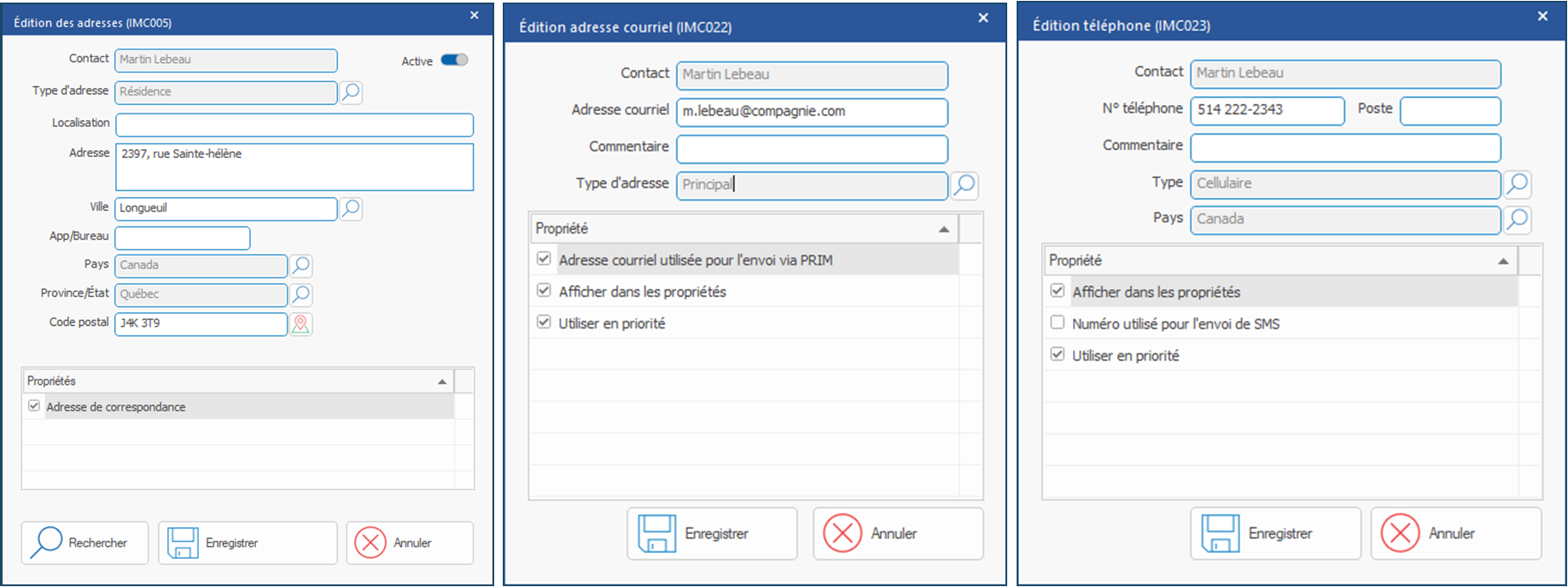1568x587 pixels.
Task: Click the magnifier next to Type d'adresse Résidence
Action: tap(351, 92)
